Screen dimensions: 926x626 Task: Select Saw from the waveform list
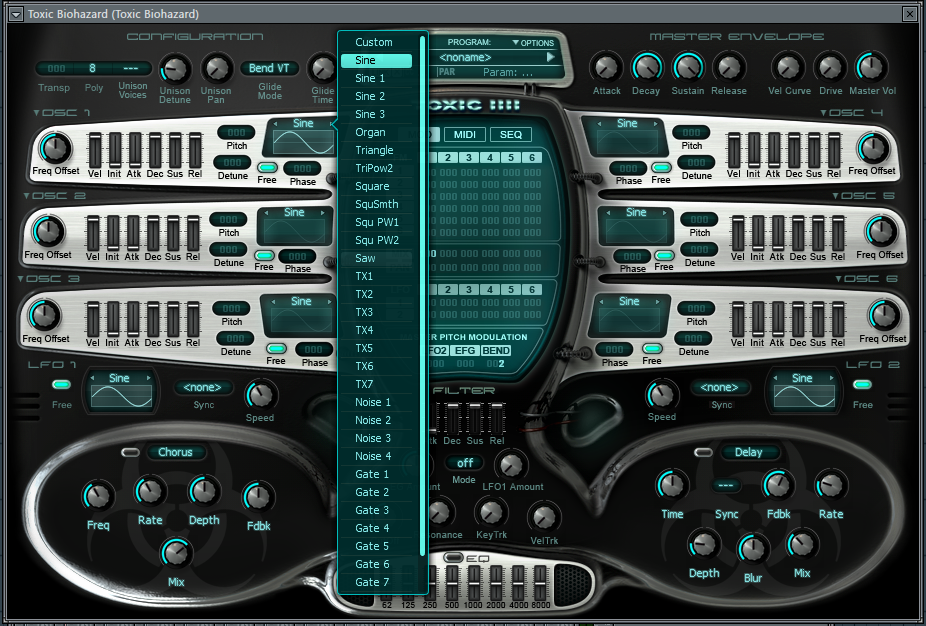click(376, 258)
